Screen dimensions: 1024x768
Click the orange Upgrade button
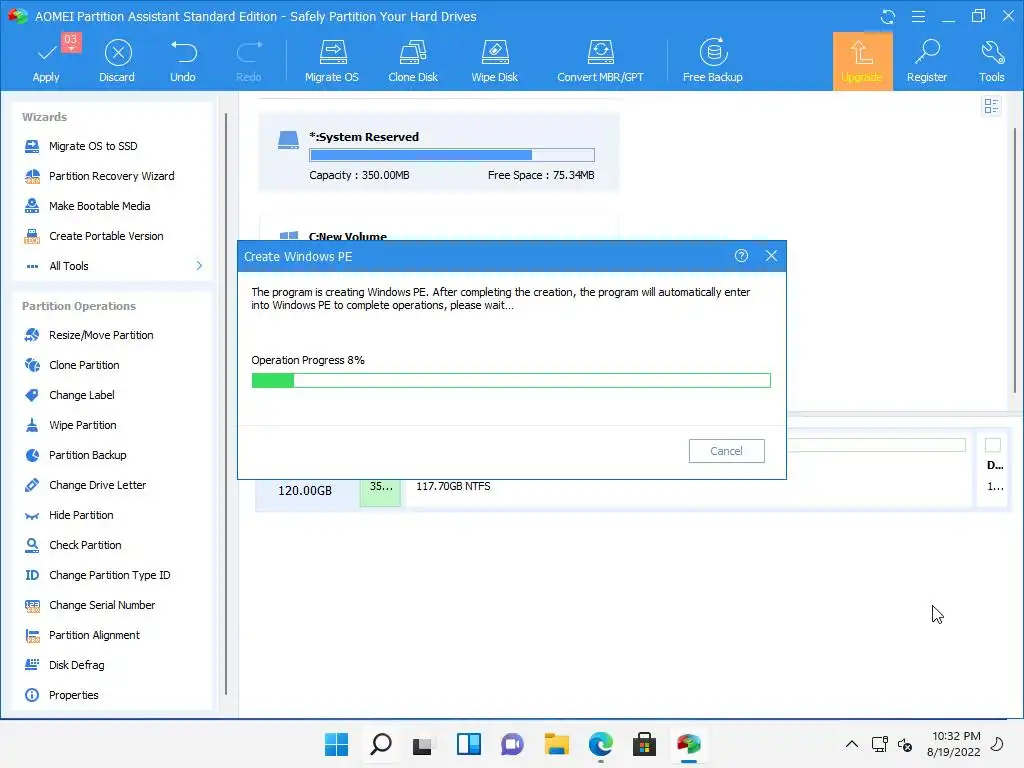[862, 61]
